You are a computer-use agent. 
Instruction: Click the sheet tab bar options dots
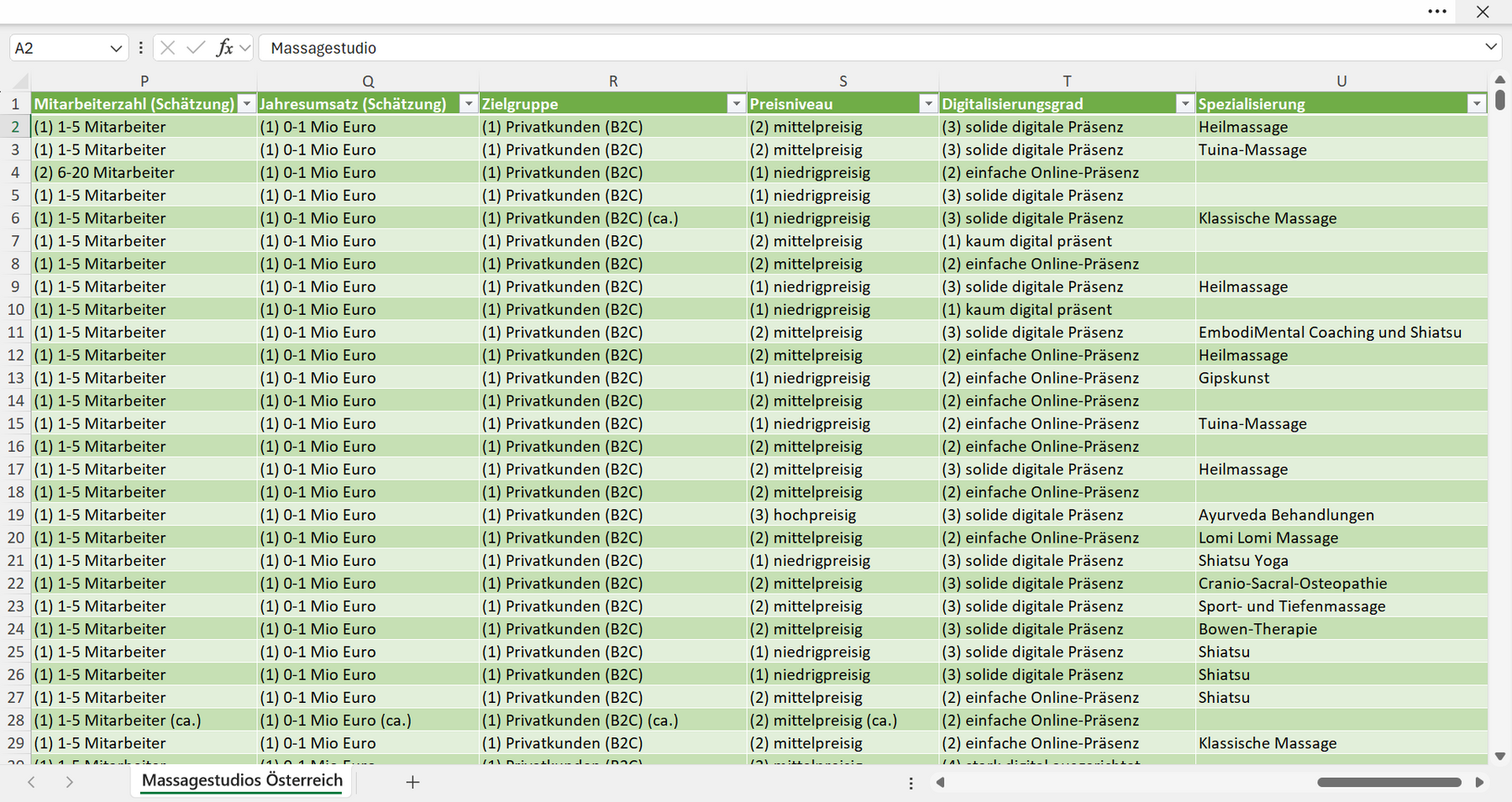point(911,783)
